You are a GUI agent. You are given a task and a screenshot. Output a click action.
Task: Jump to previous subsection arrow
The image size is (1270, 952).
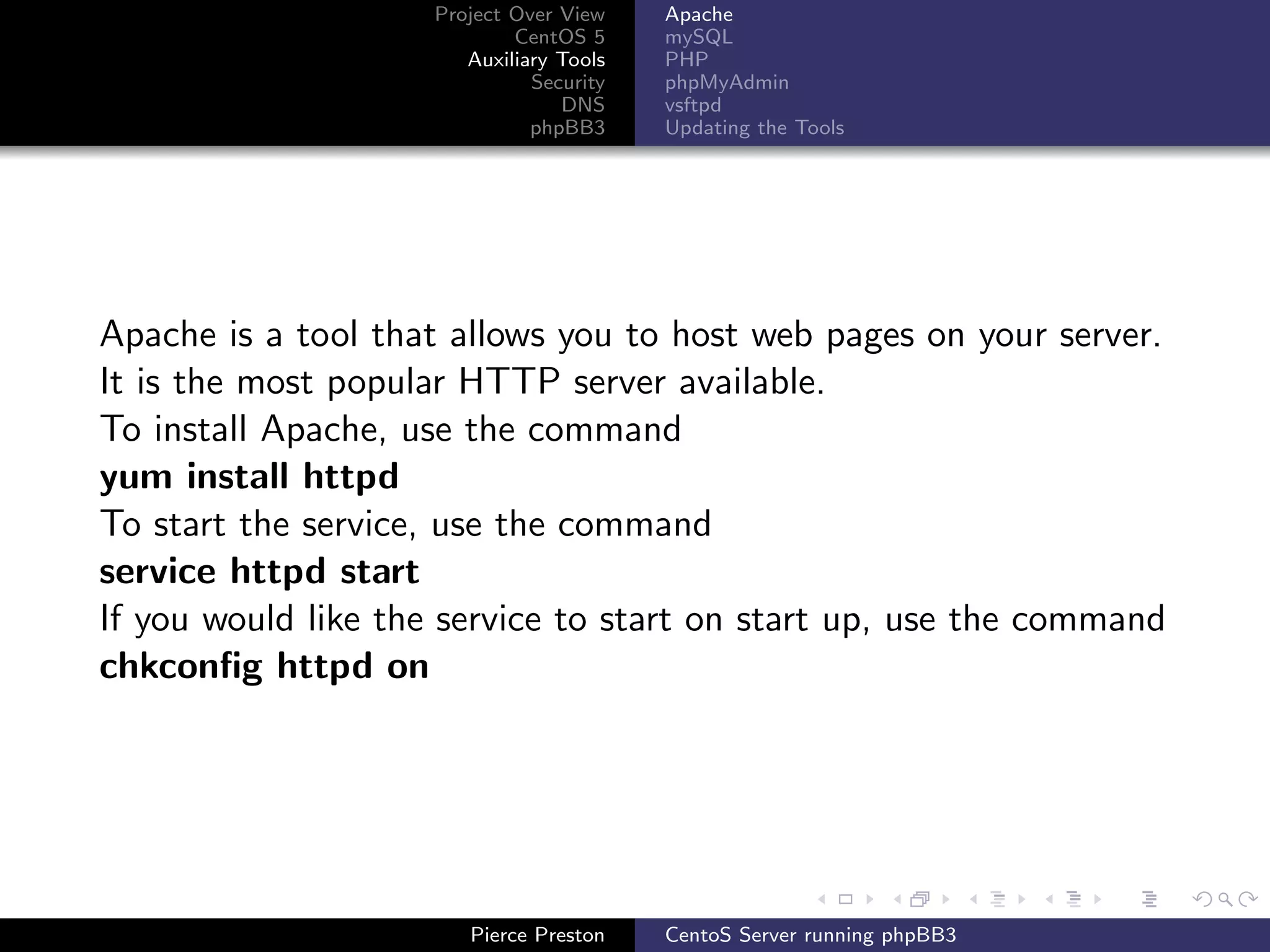pos(973,899)
